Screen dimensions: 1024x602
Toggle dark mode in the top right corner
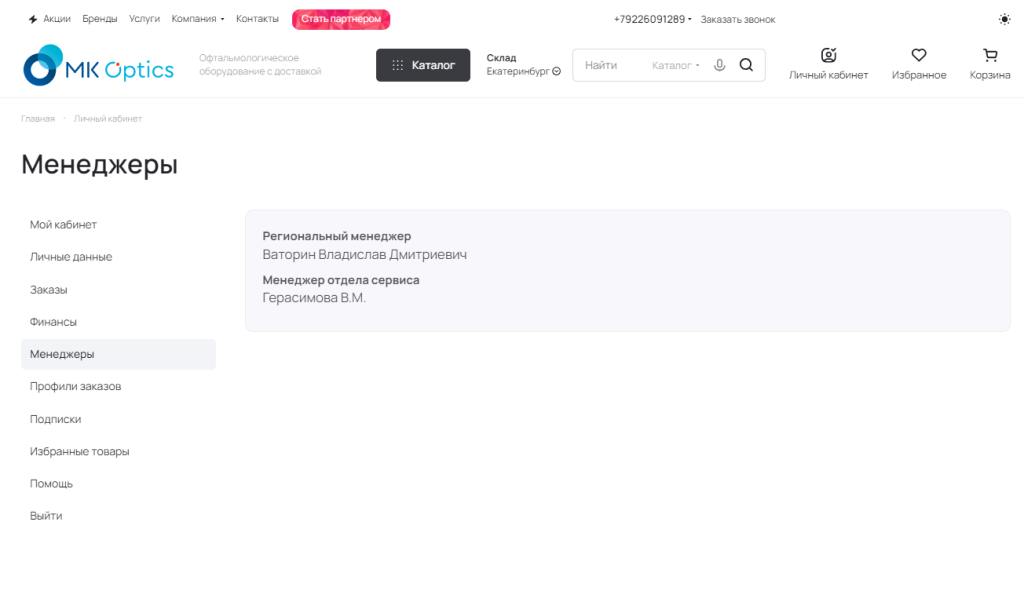pyautogui.click(x=1005, y=18)
